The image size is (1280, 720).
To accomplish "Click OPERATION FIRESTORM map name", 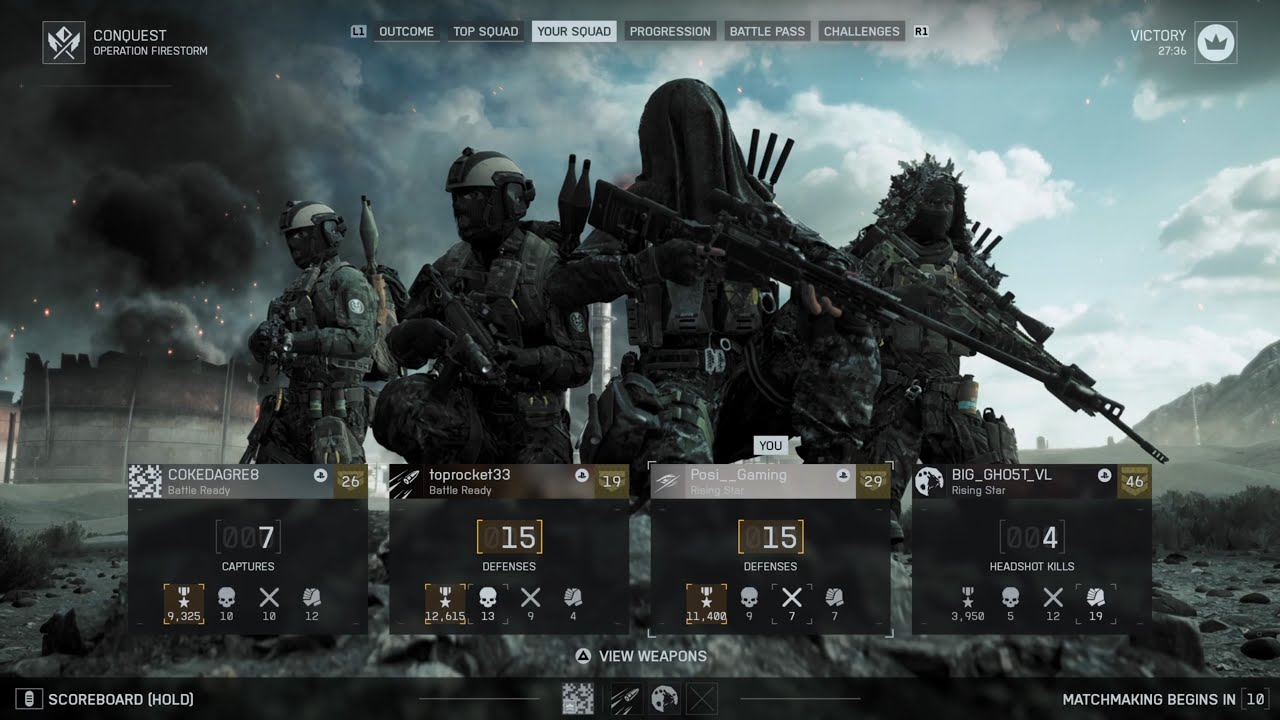I will tap(150, 51).
